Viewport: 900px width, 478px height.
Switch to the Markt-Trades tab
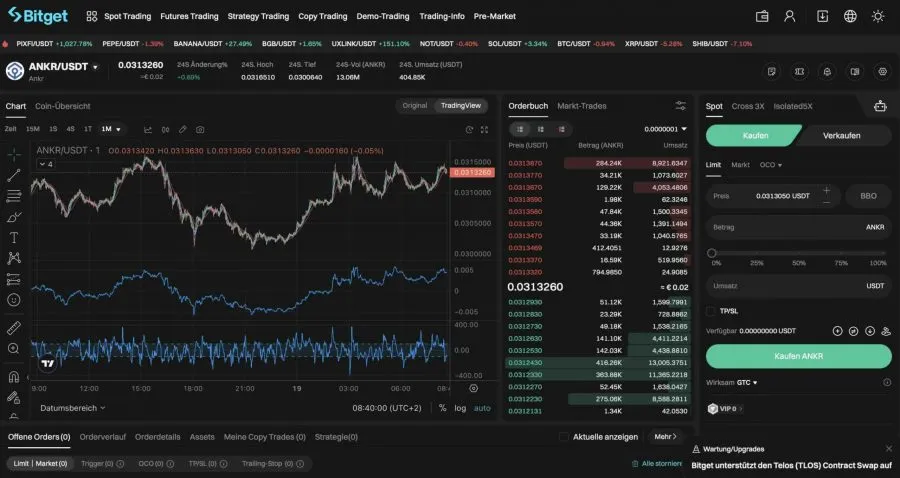pos(581,106)
